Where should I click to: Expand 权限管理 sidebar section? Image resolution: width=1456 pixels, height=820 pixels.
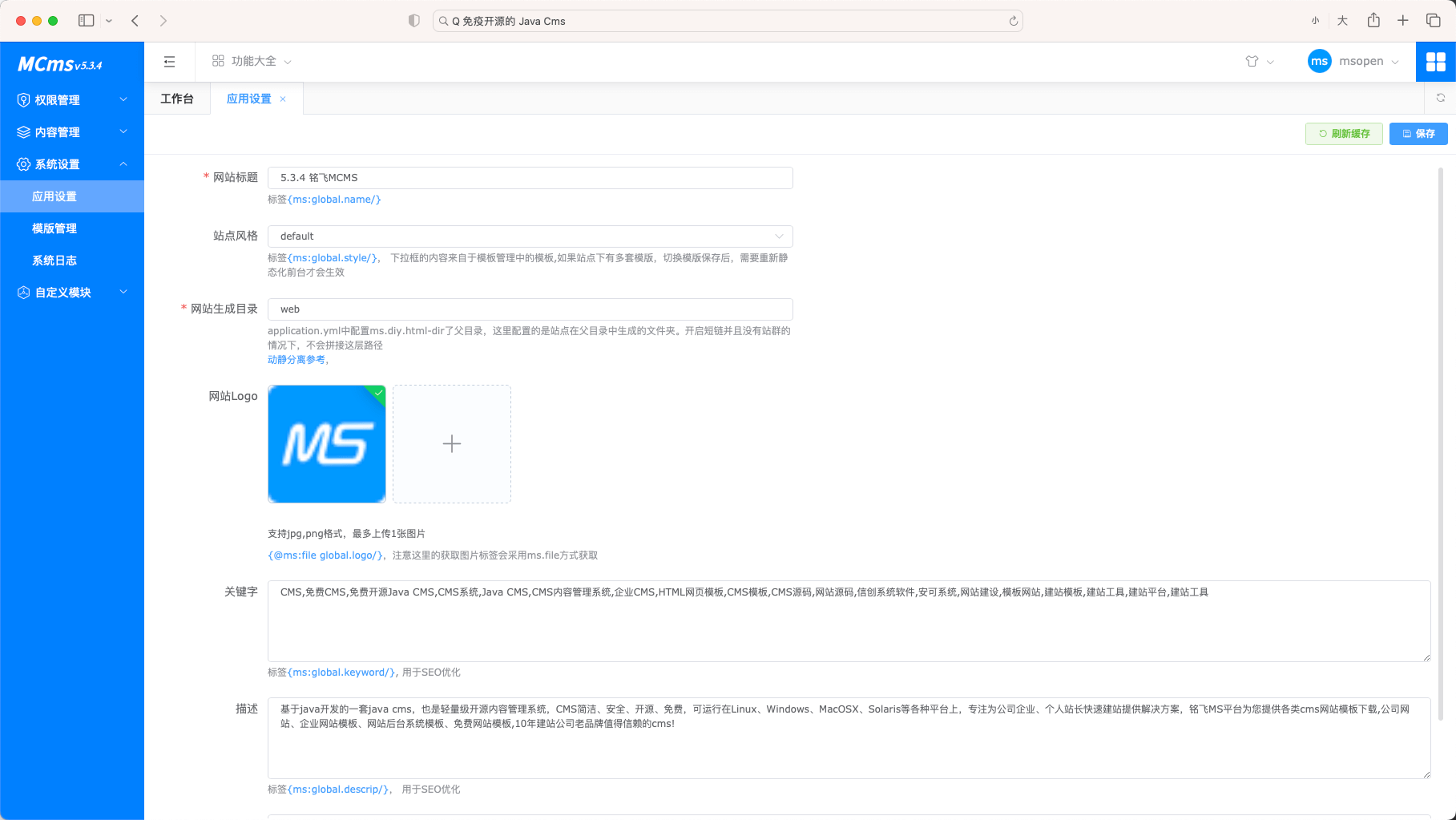(72, 100)
